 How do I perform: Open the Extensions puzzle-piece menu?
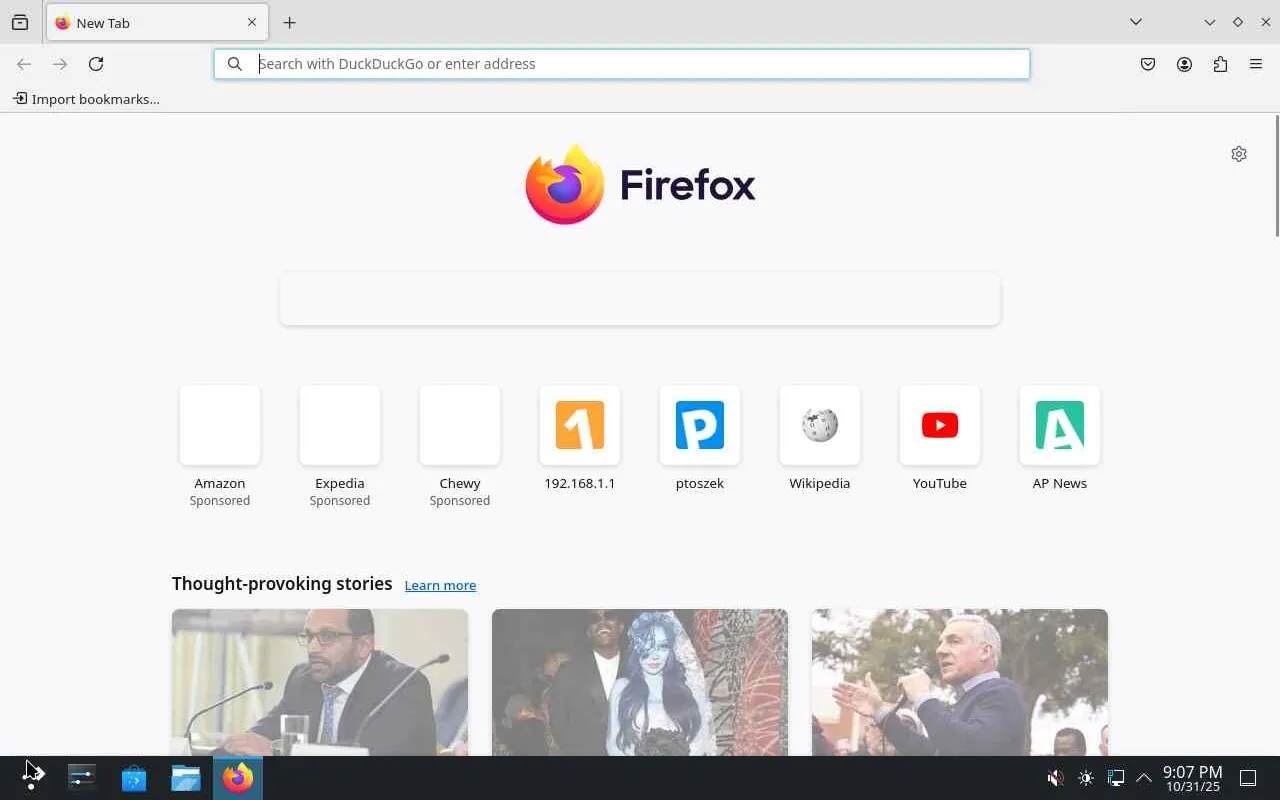(x=1220, y=64)
